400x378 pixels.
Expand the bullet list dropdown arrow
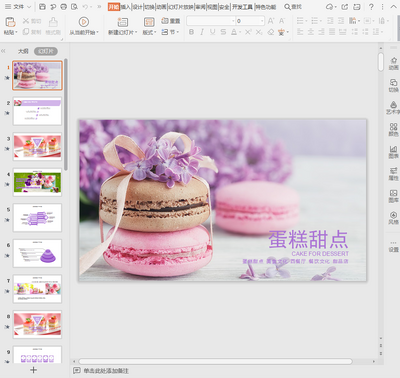[307, 21]
